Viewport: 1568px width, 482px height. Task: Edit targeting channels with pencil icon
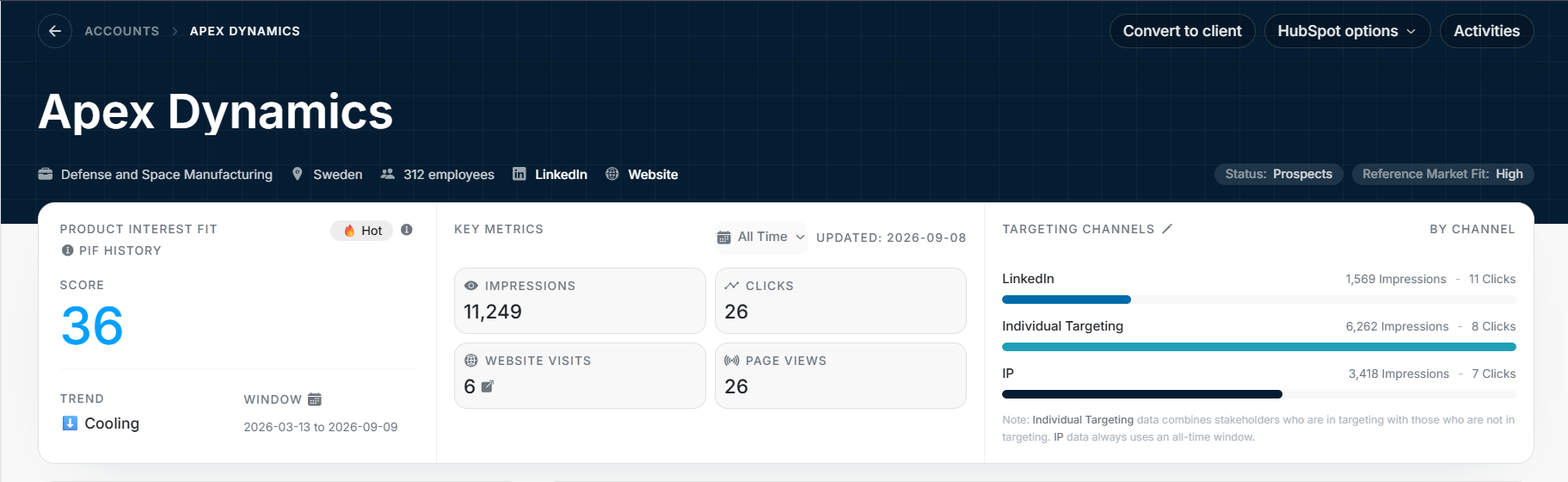(1167, 229)
